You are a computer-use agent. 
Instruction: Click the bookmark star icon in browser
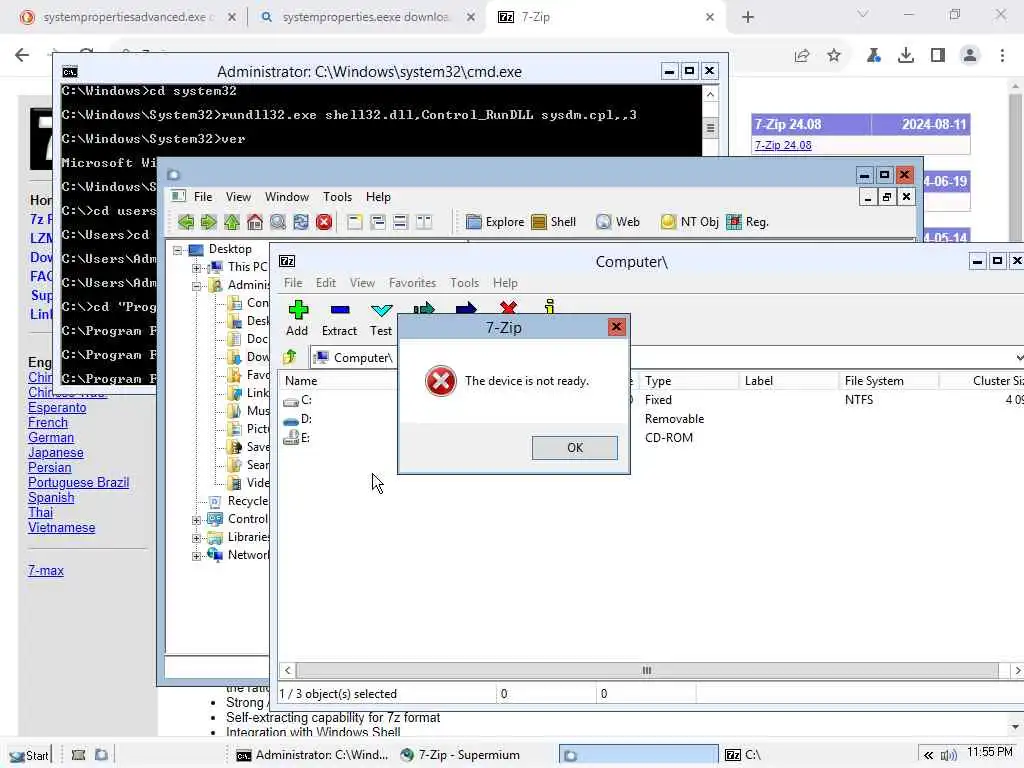[834, 56]
